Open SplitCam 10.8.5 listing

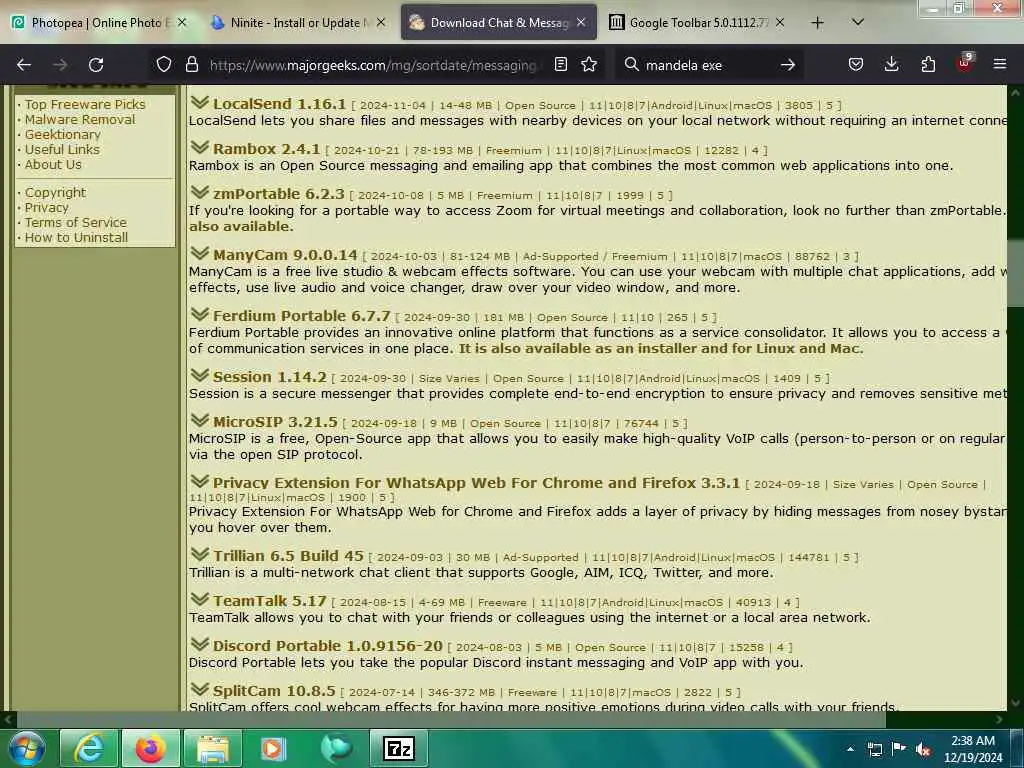(274, 691)
